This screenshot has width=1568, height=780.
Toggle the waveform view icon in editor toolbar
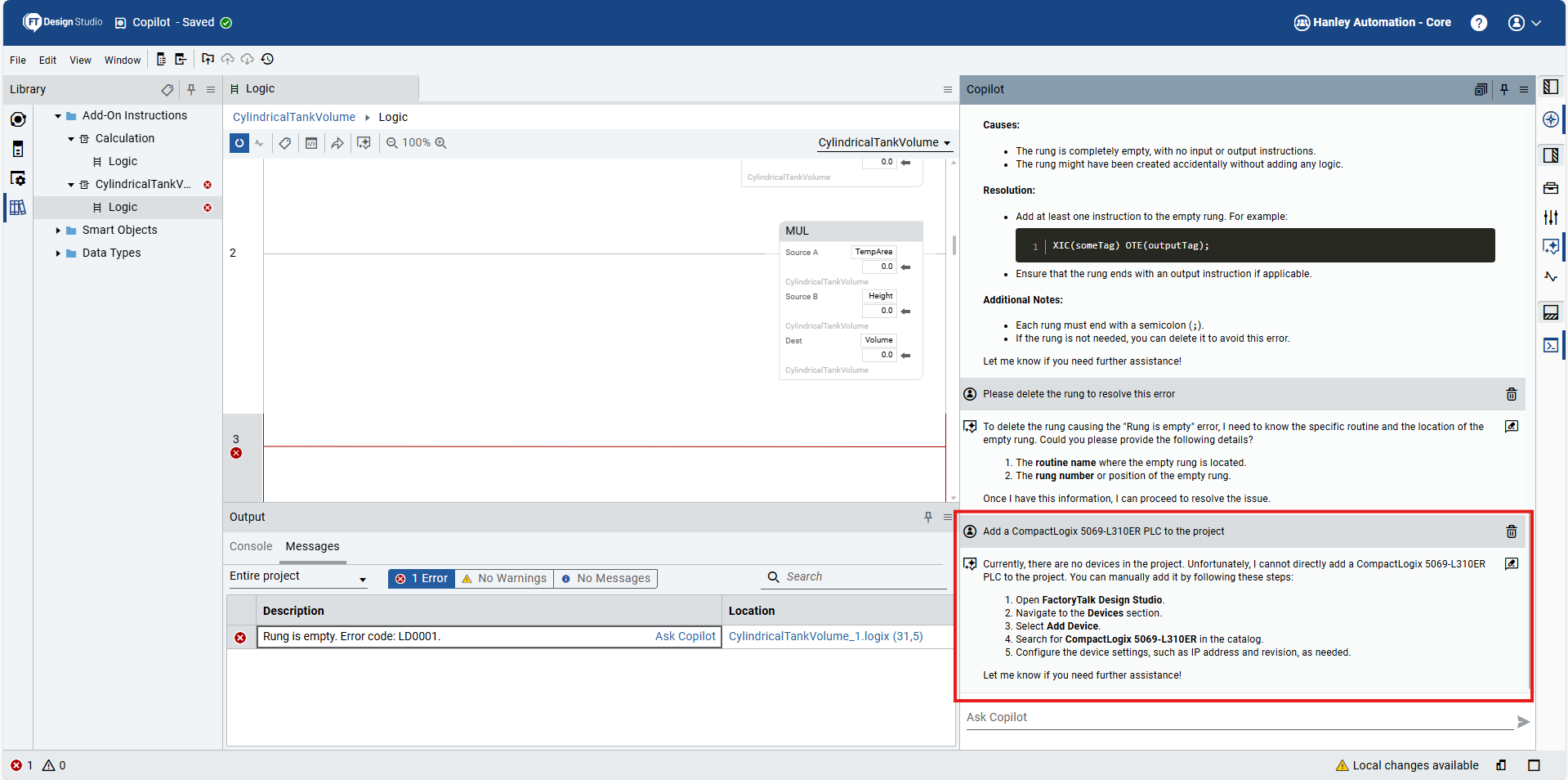(259, 143)
